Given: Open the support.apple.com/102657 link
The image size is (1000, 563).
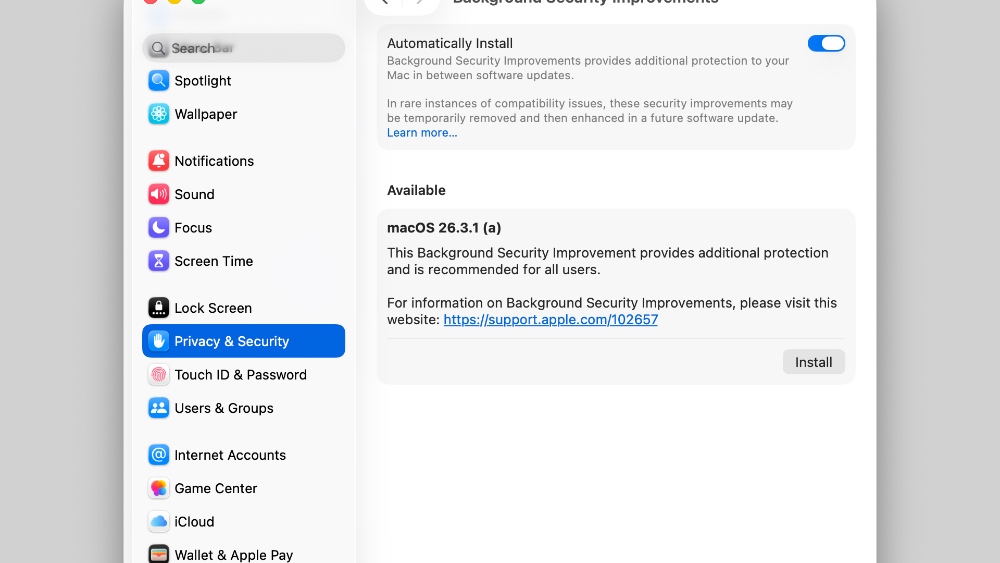Looking at the screenshot, I should [x=550, y=320].
